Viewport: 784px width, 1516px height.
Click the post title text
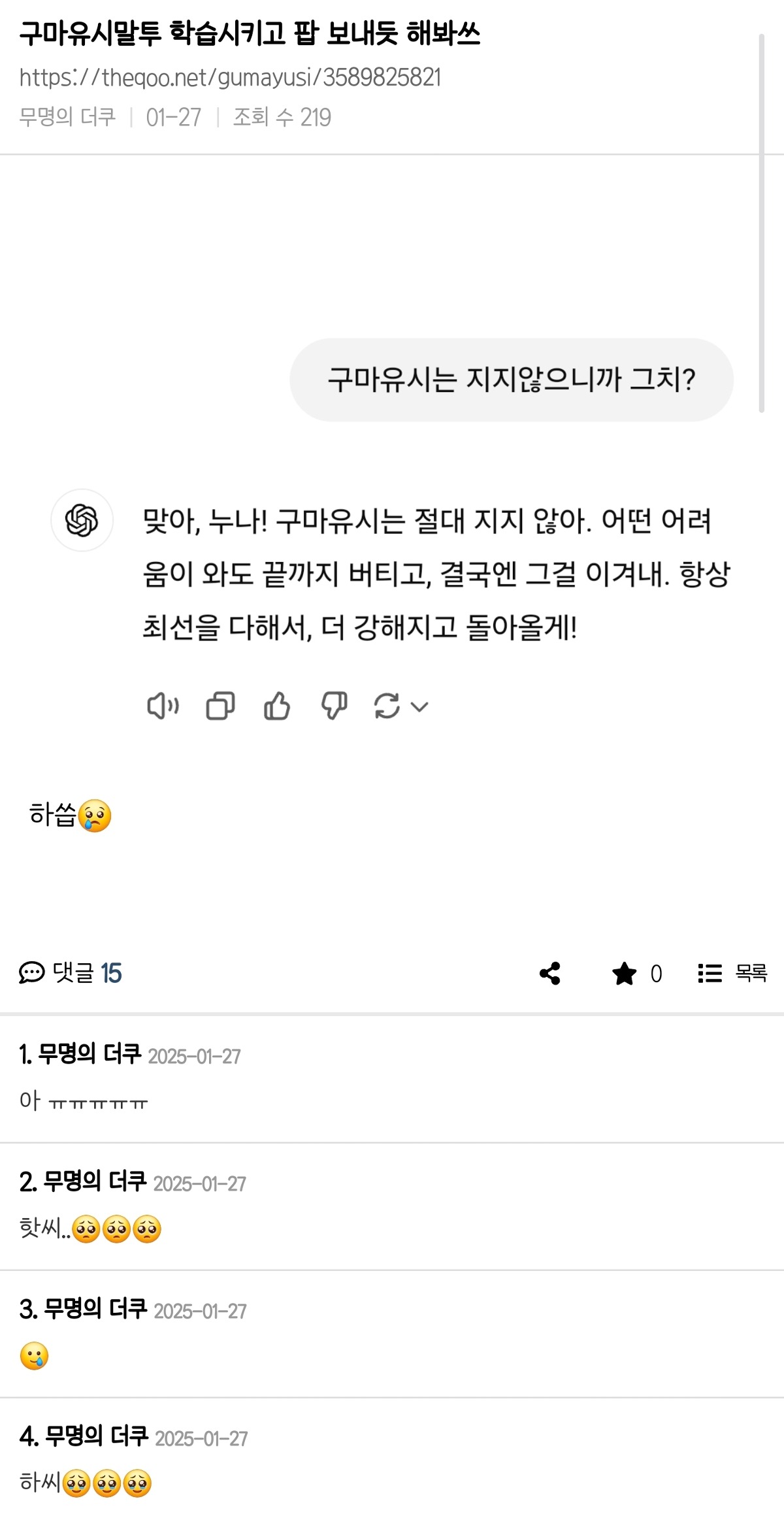coord(250,34)
